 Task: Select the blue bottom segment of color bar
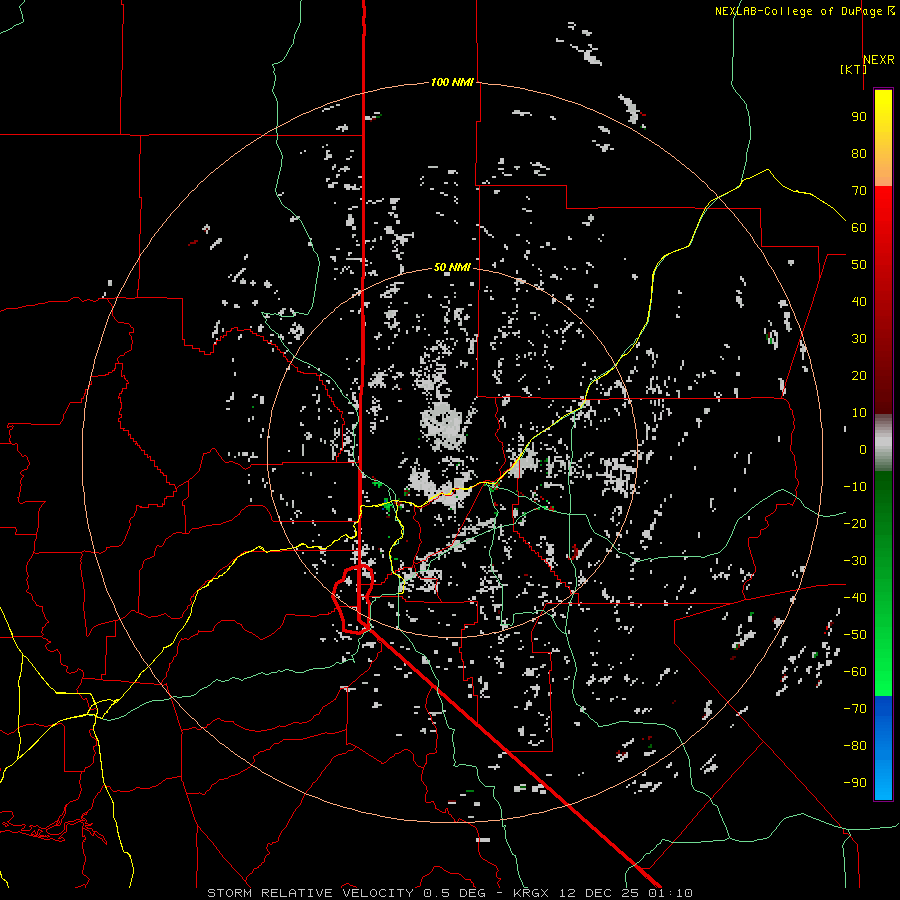tap(883, 748)
